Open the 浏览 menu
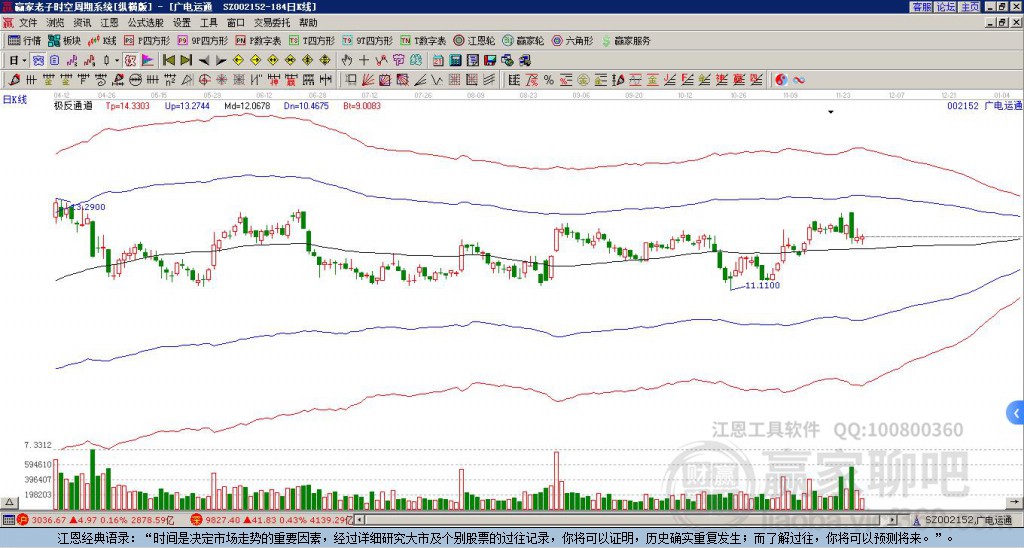 55,23
